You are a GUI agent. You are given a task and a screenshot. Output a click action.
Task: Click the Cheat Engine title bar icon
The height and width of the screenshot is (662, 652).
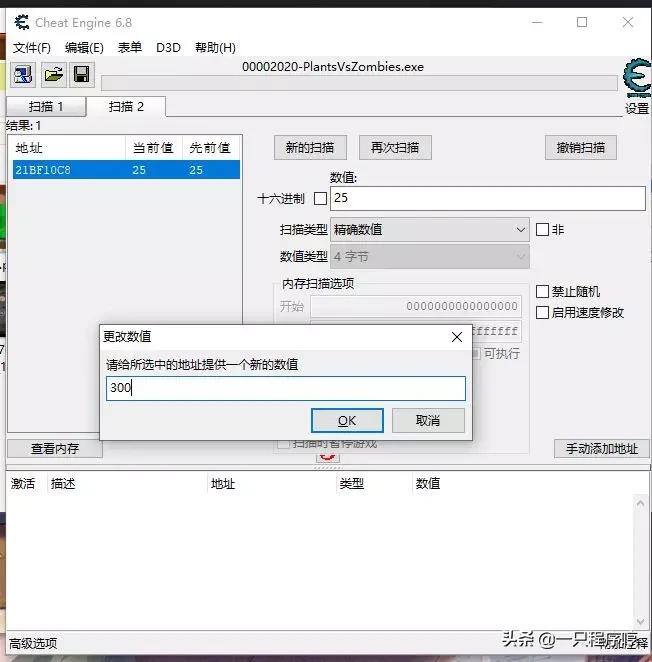coord(22,22)
